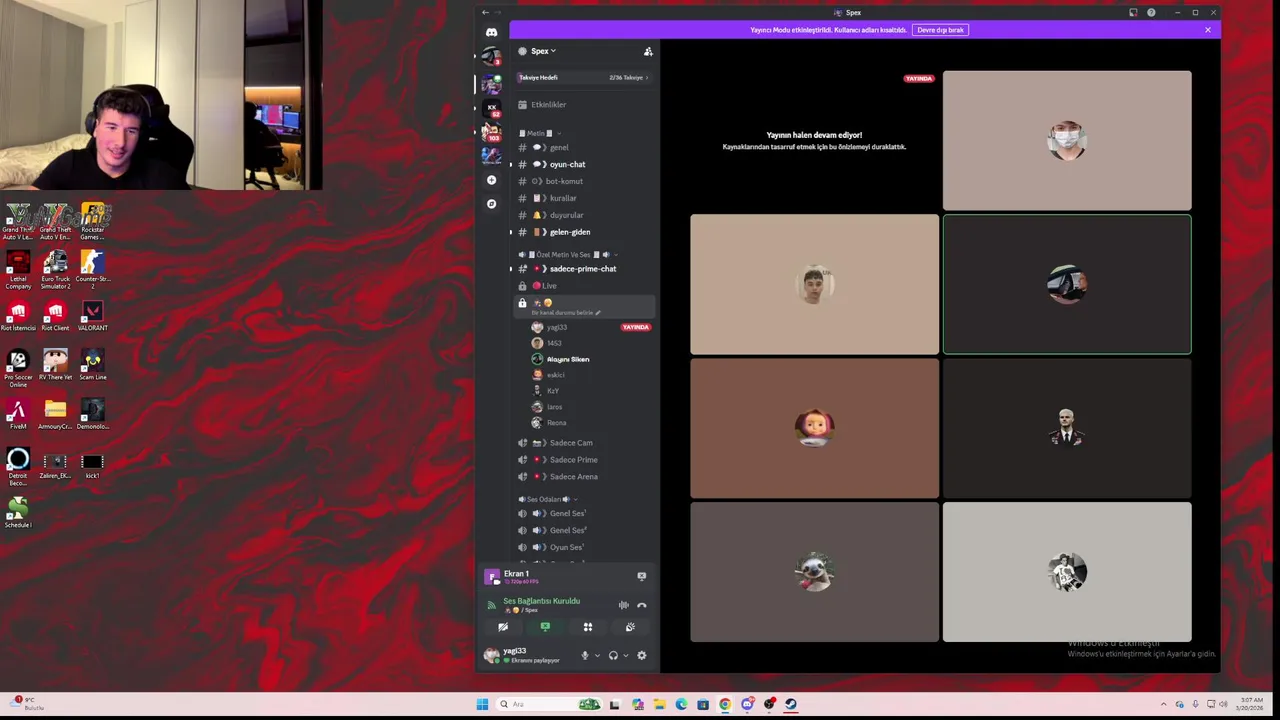Click the mask-avatar participant video tile

[1067, 140]
